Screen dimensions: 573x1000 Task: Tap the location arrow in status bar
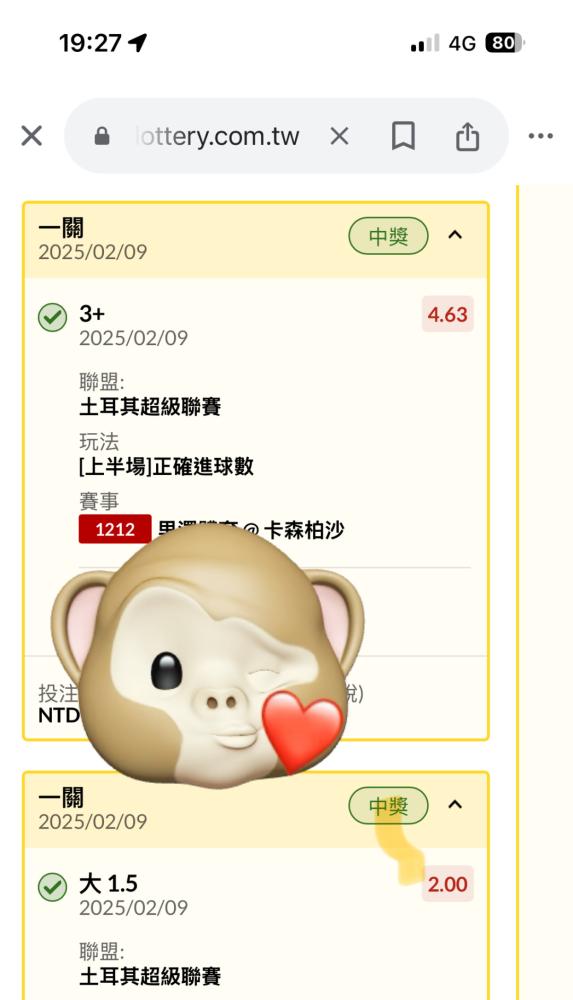[138, 43]
